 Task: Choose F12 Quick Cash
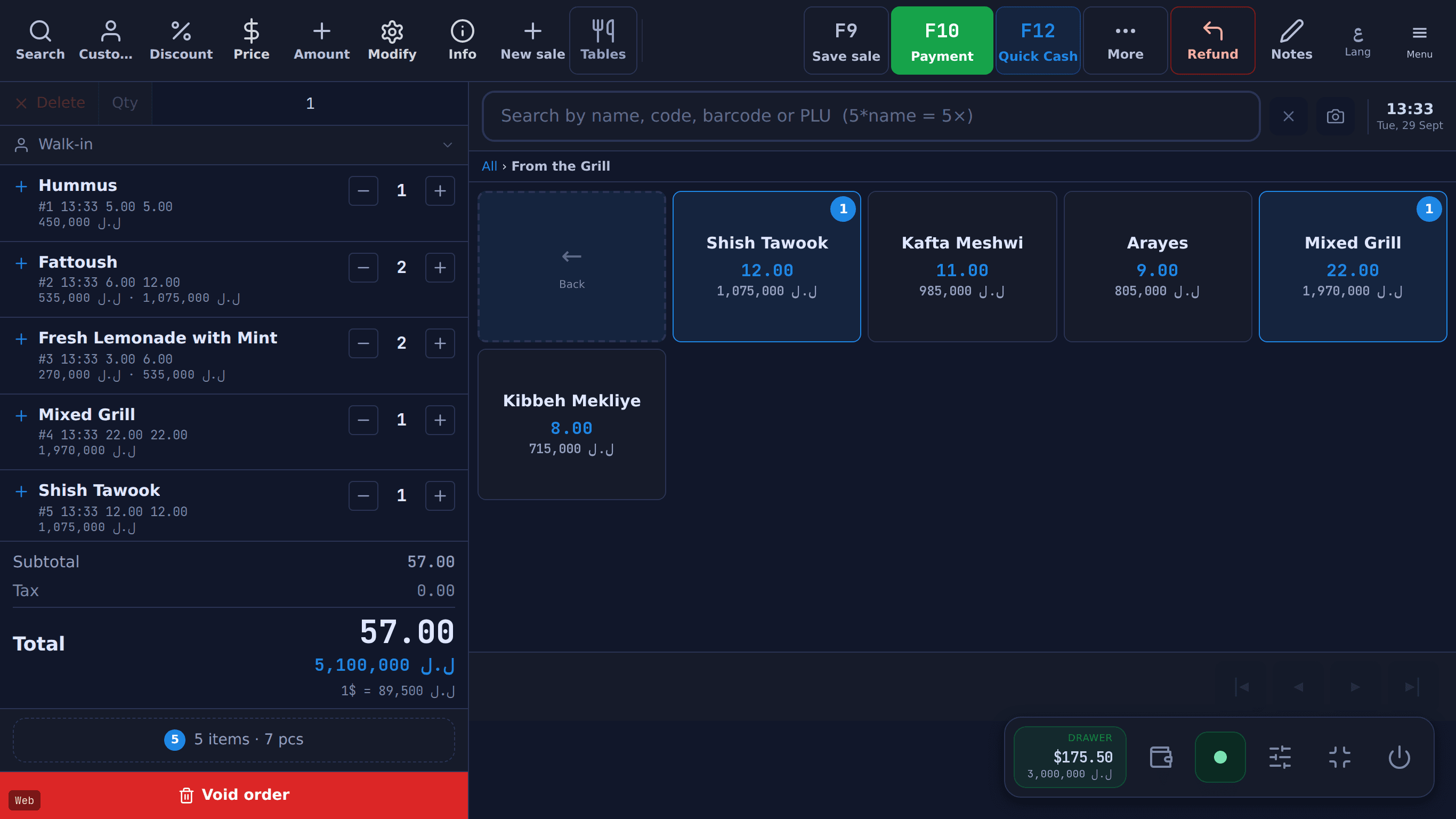pyautogui.click(x=1038, y=40)
